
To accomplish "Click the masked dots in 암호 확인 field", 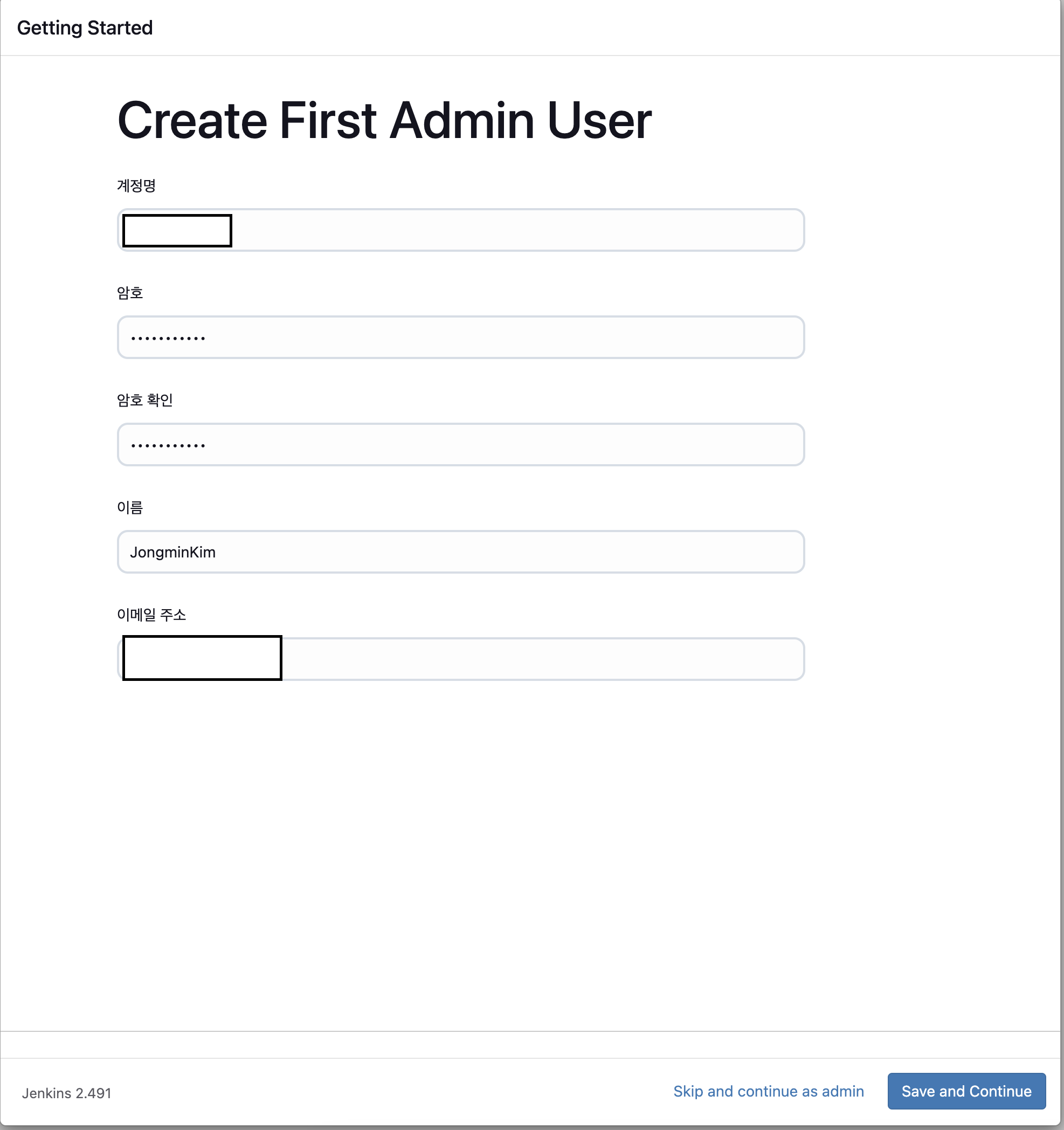I will 168,445.
